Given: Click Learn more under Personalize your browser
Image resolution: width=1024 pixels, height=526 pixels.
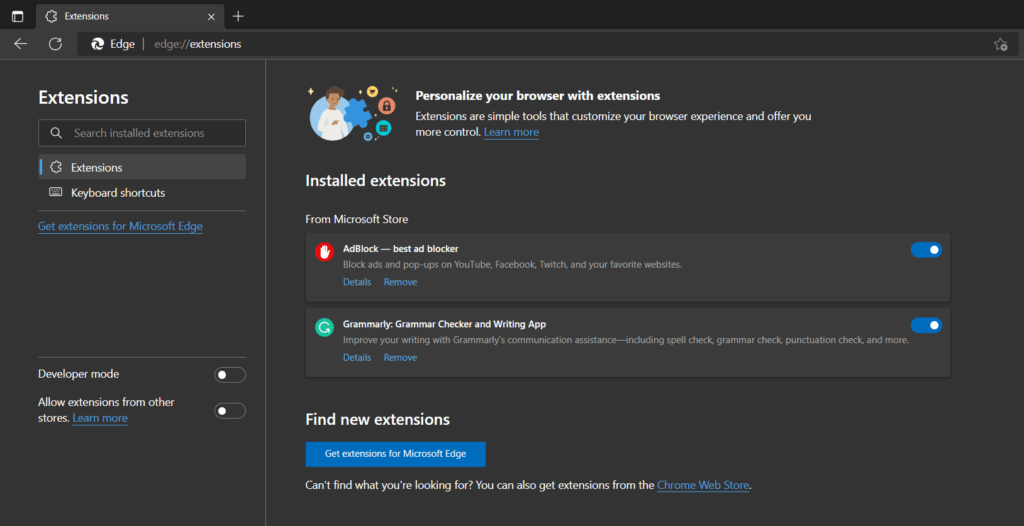Looking at the screenshot, I should pyautogui.click(x=511, y=132).
